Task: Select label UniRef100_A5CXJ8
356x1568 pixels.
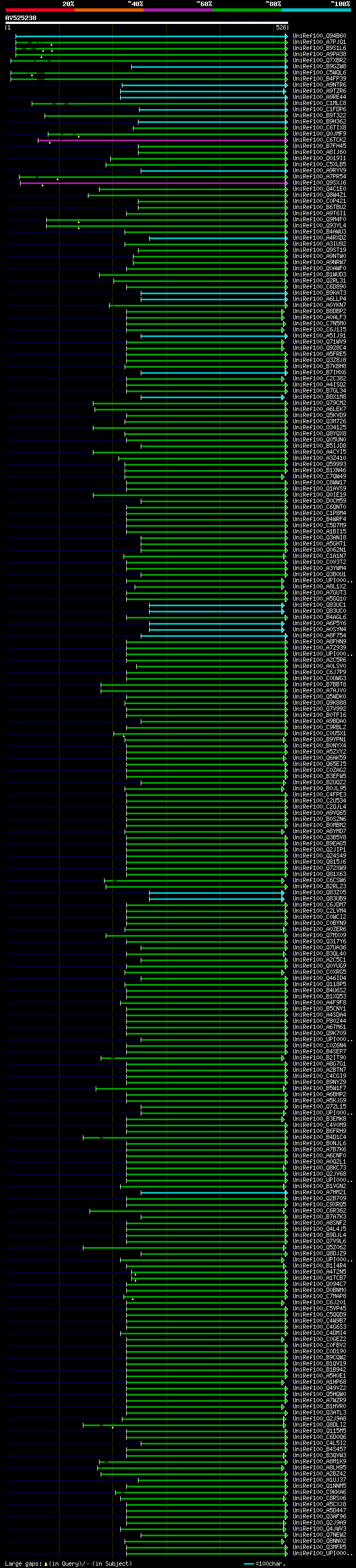Action: [x=319, y=1504]
